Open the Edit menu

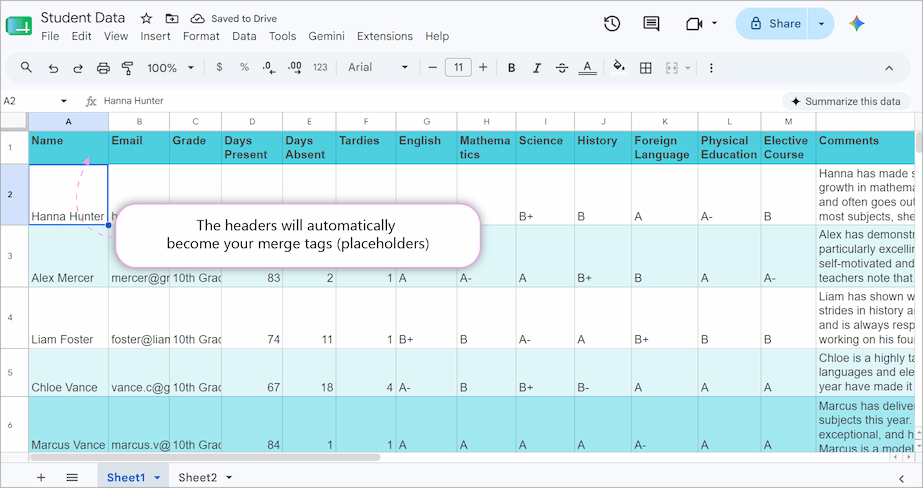point(81,36)
